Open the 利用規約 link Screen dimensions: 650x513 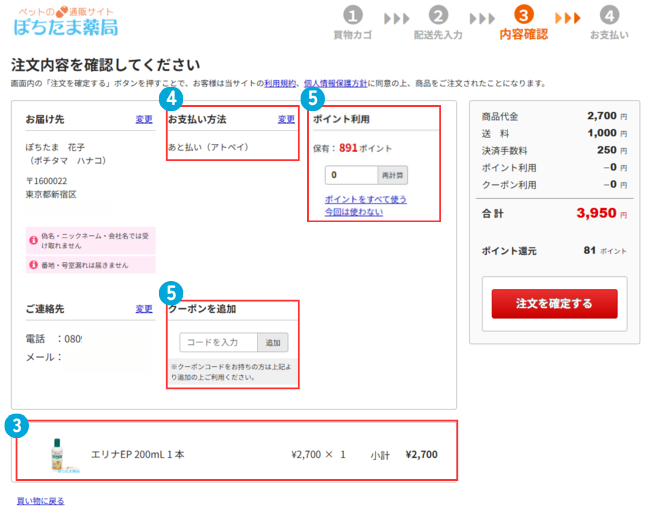pyautogui.click(x=281, y=83)
